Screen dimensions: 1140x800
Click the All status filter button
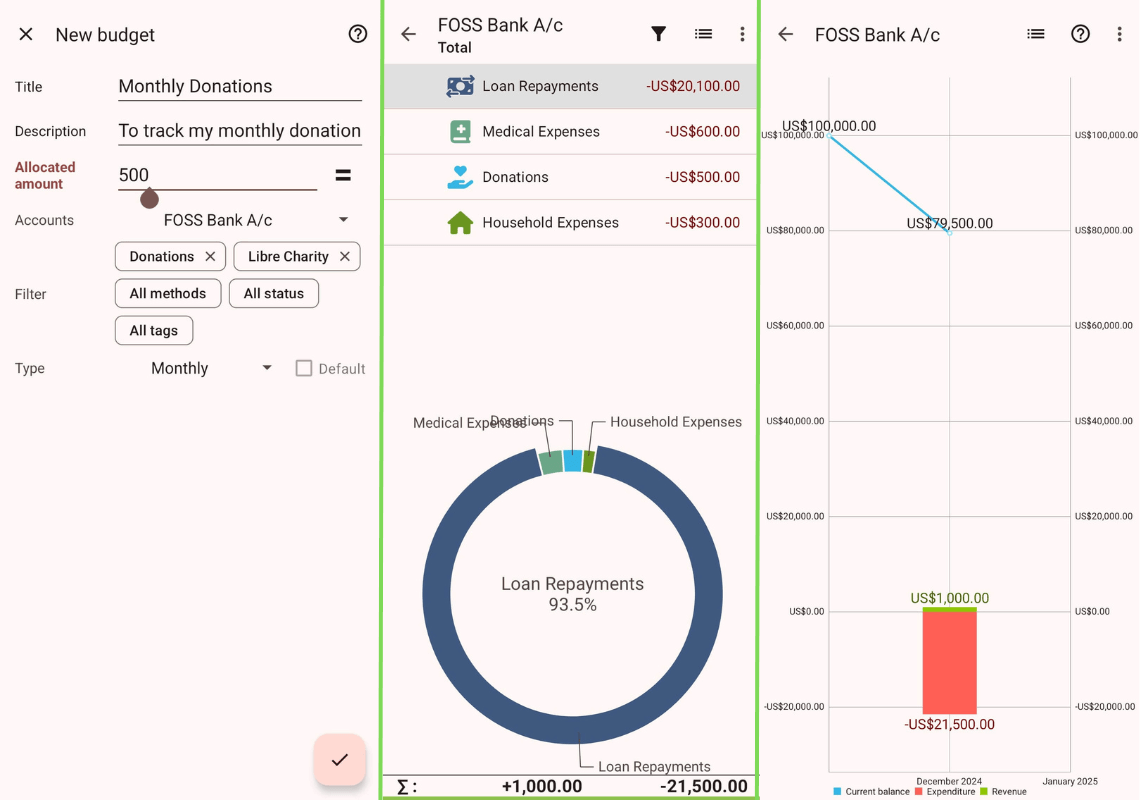point(273,293)
